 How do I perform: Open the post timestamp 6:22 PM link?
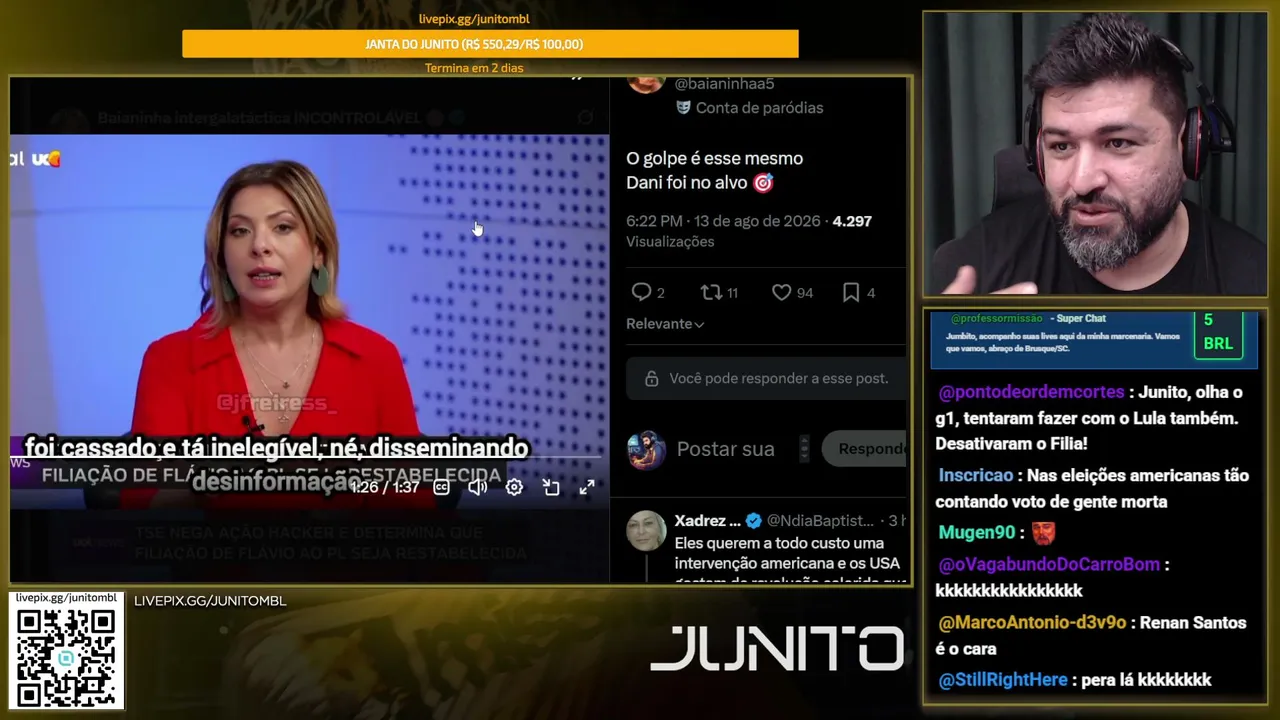click(x=723, y=221)
